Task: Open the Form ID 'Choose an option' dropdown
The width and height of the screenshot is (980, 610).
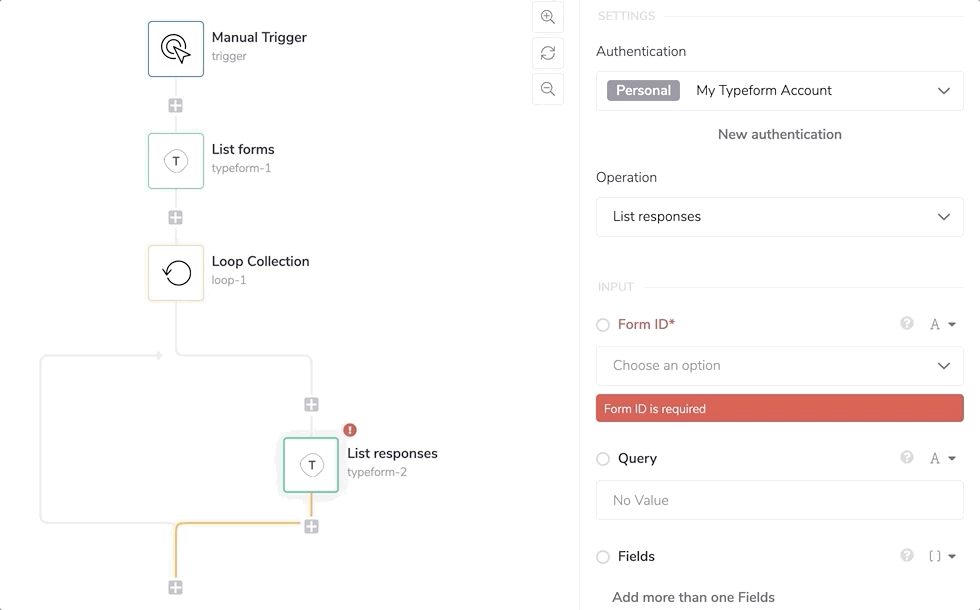Action: click(x=780, y=366)
